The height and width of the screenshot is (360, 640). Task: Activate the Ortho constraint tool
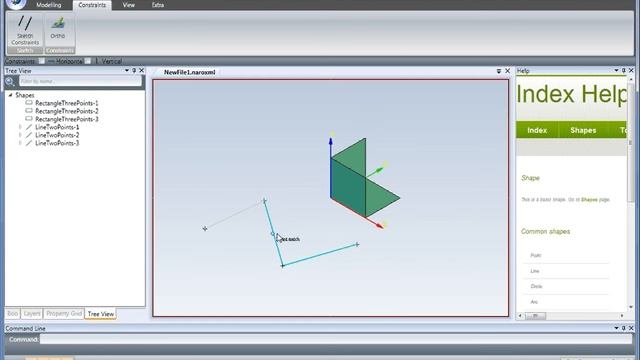click(58, 29)
